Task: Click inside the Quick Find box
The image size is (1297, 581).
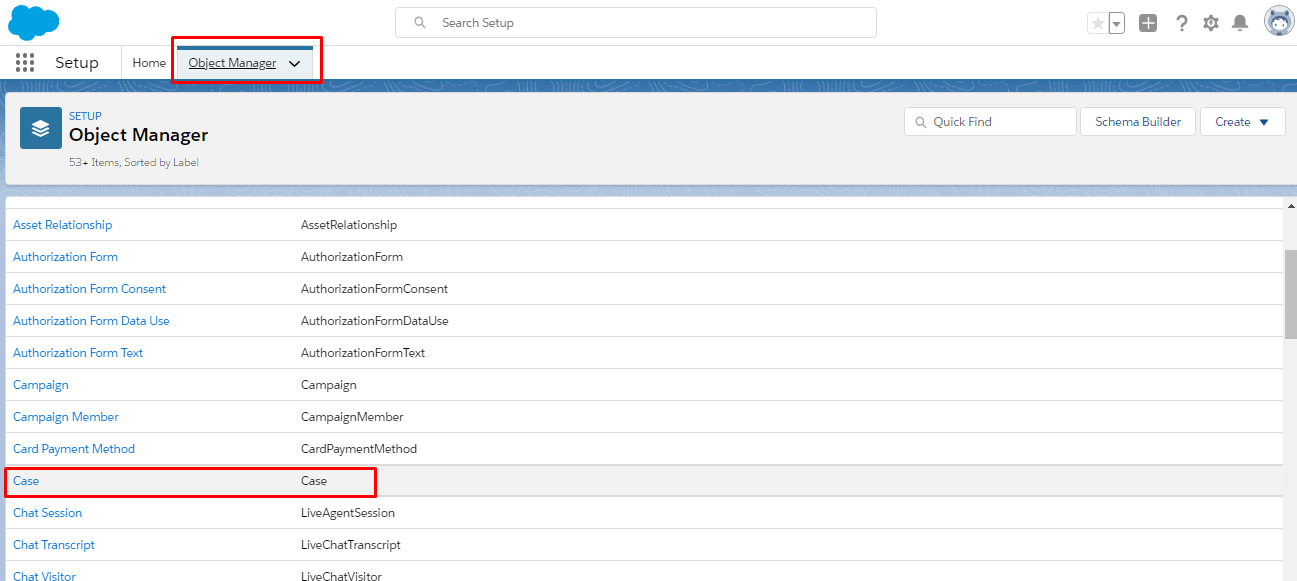Action: 990,122
